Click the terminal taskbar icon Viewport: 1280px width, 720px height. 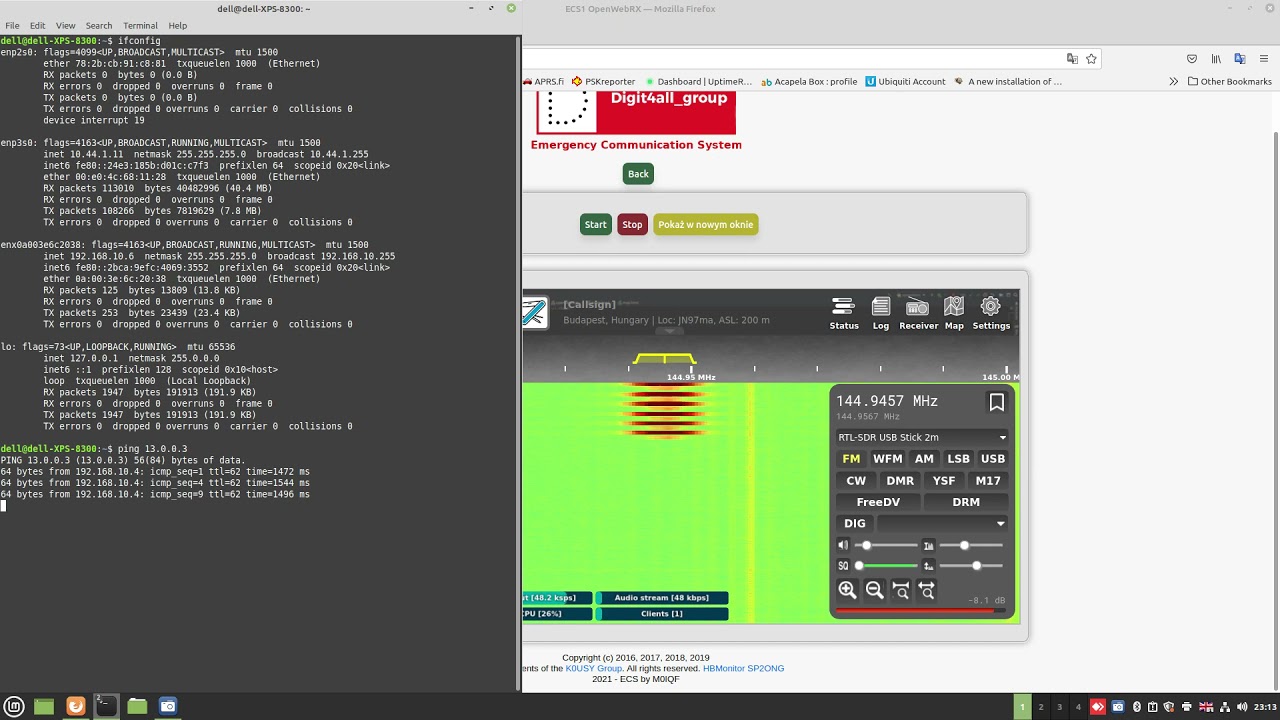(105, 706)
